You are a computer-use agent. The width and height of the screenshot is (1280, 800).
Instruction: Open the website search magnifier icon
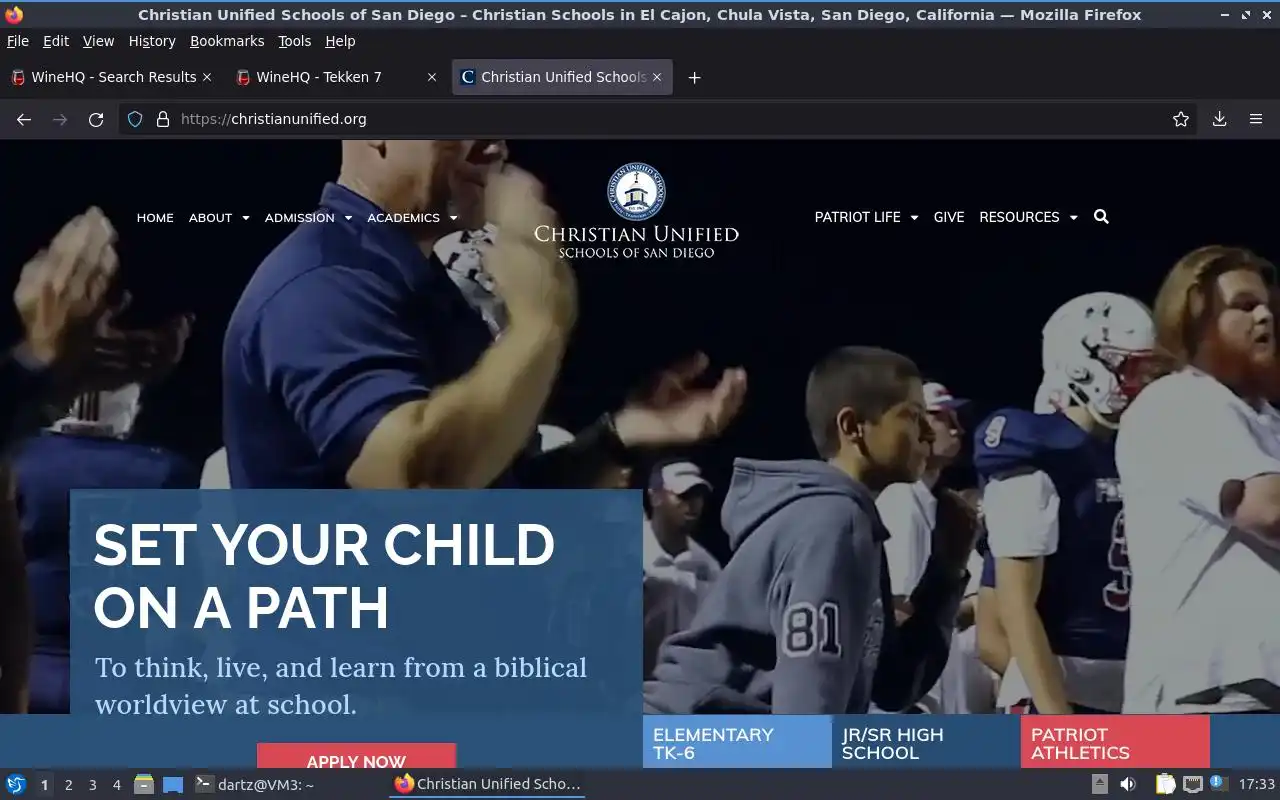coord(1101,217)
